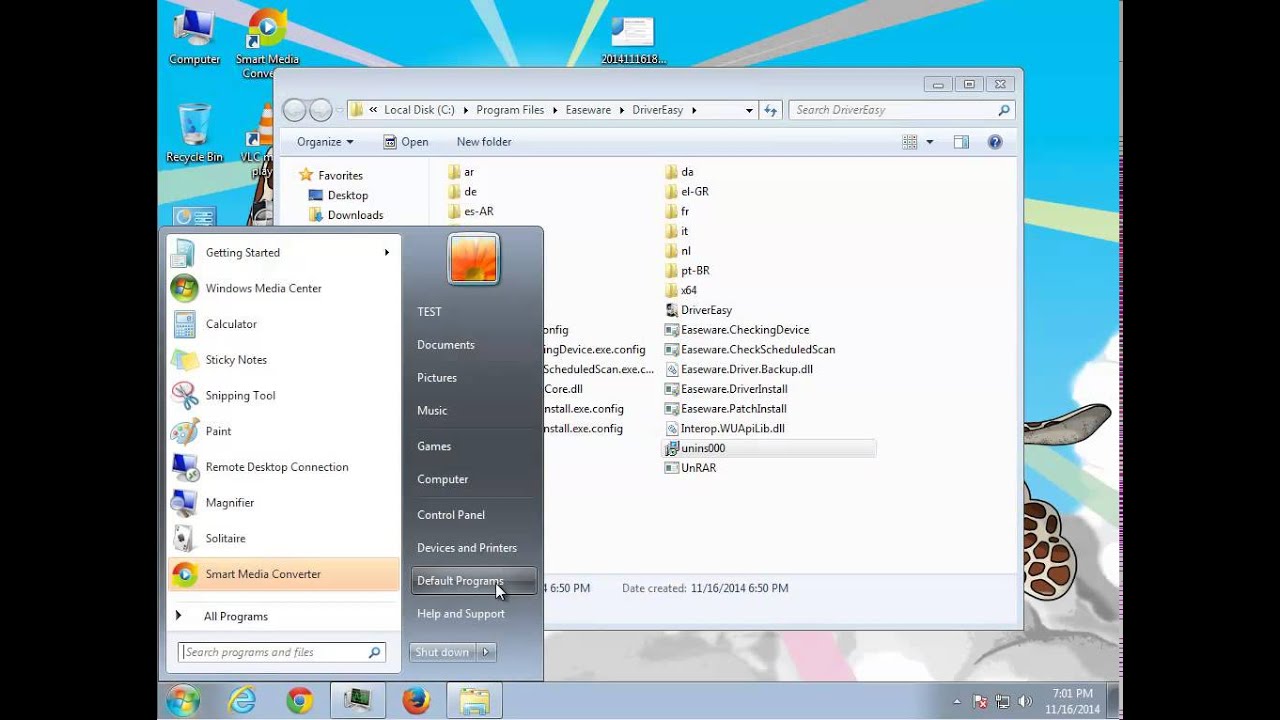Select Default Programs

click(x=473, y=581)
